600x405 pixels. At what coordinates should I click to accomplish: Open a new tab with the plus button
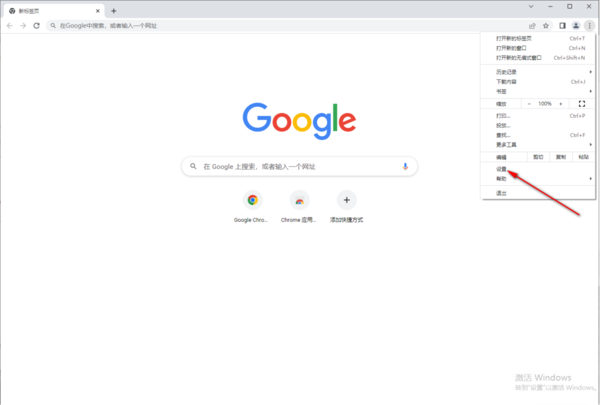(114, 11)
